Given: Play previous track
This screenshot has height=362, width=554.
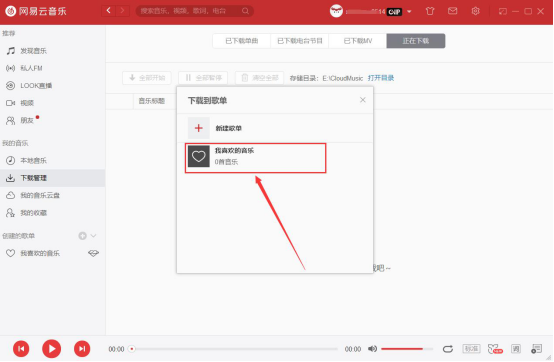Looking at the screenshot, I should click(x=21, y=349).
